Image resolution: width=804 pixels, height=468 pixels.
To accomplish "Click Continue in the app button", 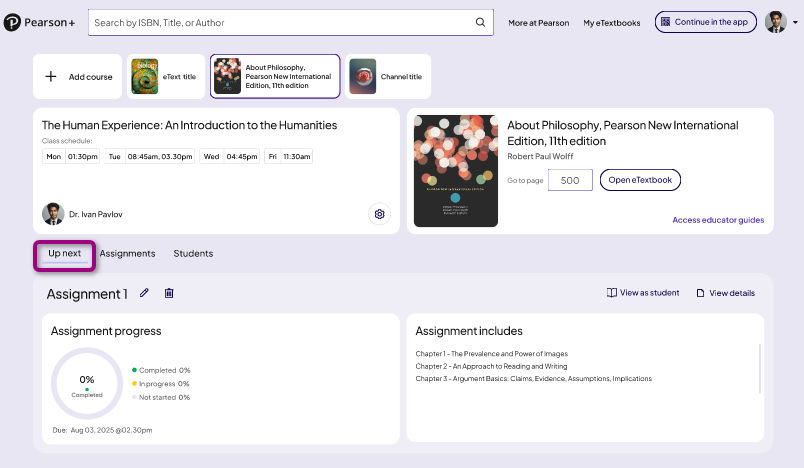I will coord(706,22).
